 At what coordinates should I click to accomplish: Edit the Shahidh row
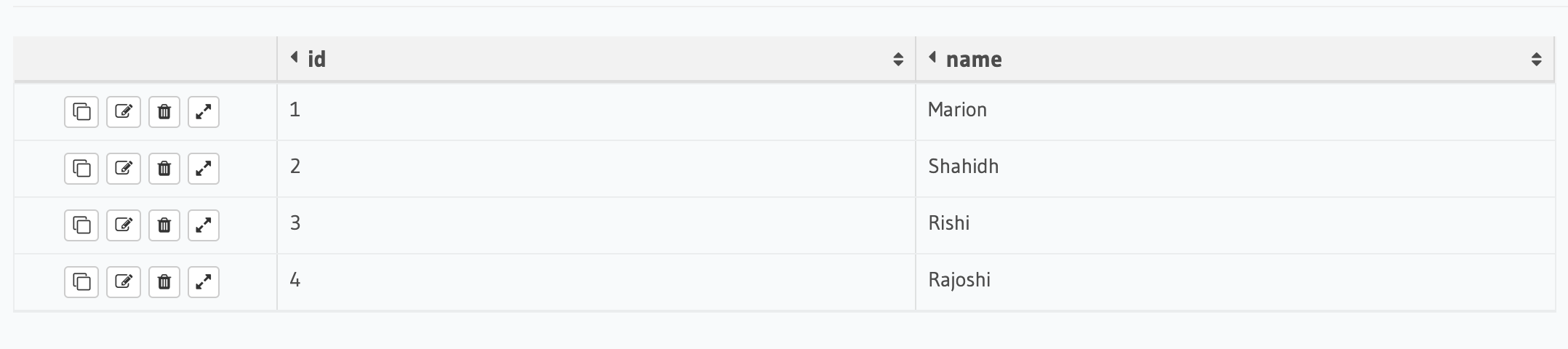point(124,169)
